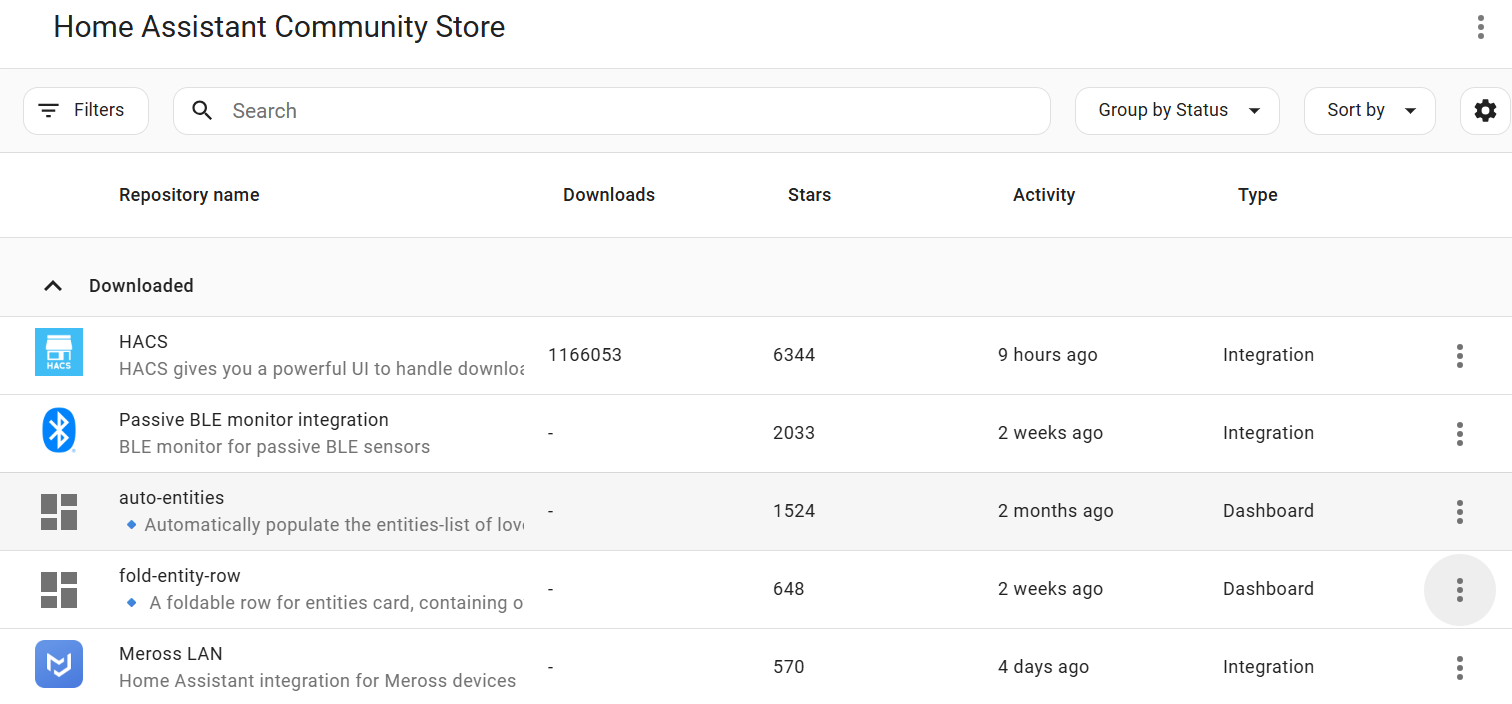Open the Group by Status dropdown
Screen dimensions: 1512x704
coord(1177,111)
